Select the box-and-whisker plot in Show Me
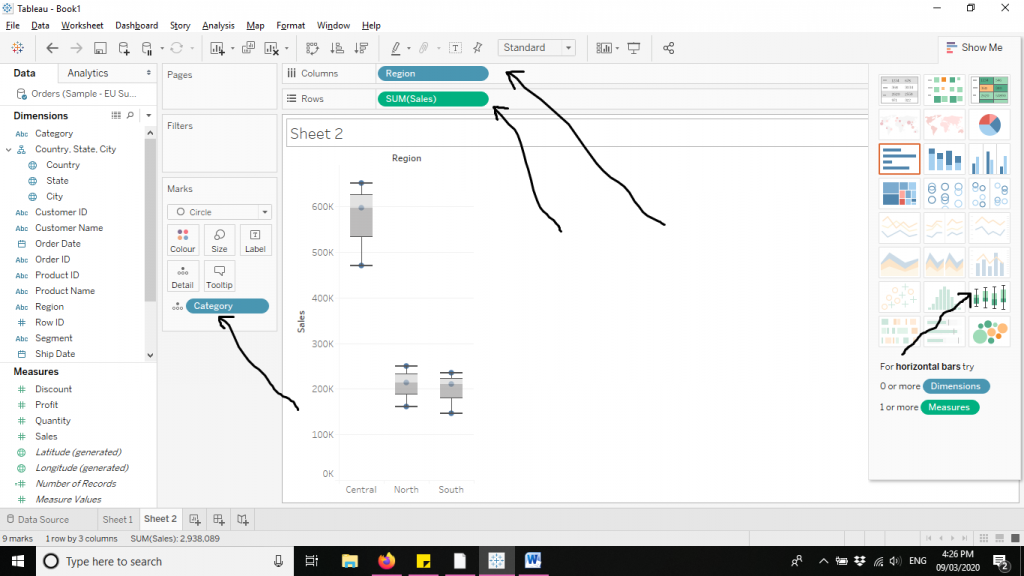Viewport: 1024px width, 576px height. point(989,297)
